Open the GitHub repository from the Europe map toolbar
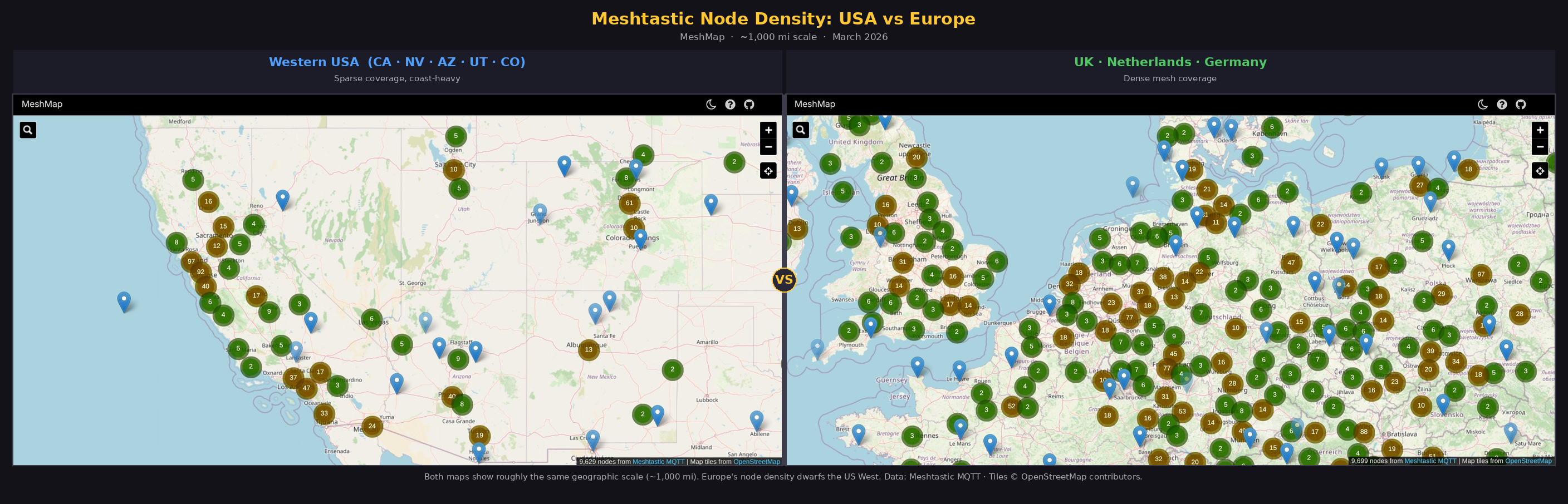Viewport: 1568px width, 504px height. pyautogui.click(x=1521, y=104)
